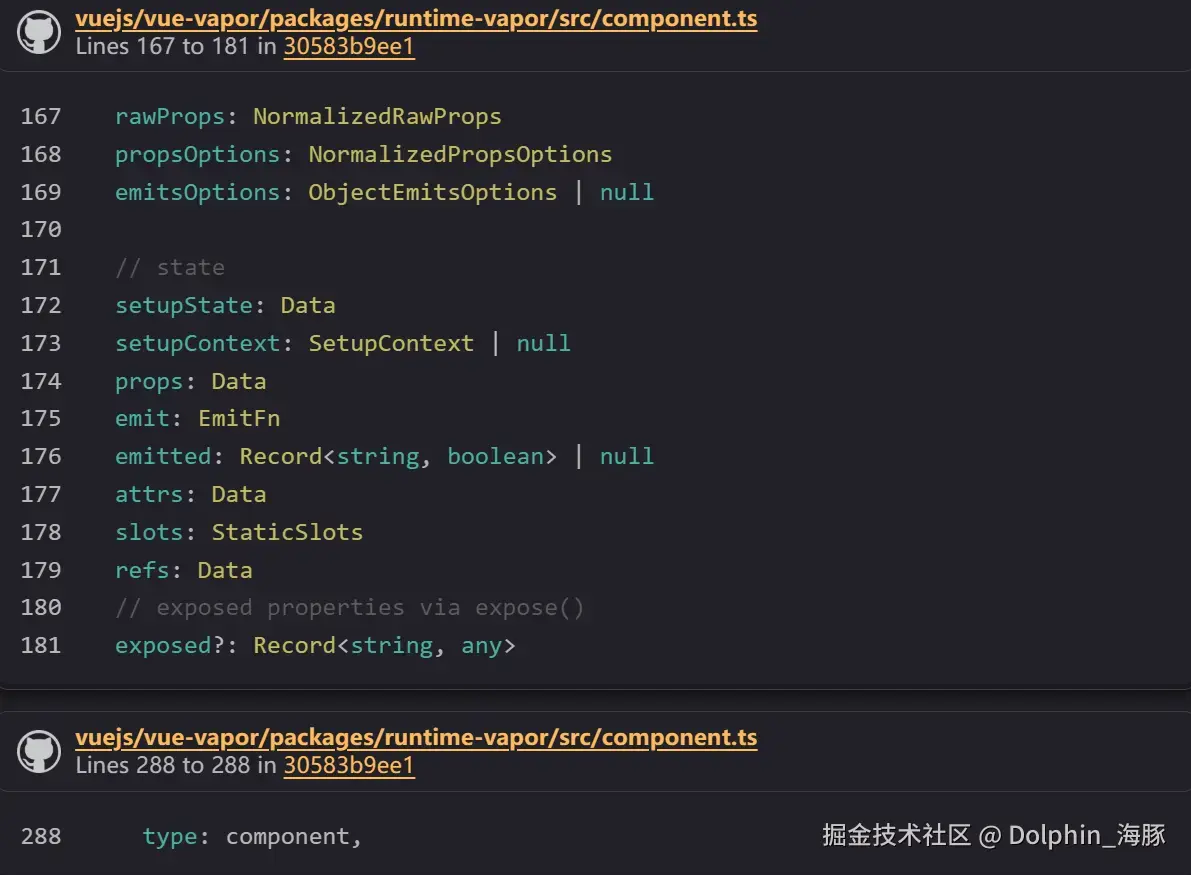Select line number 174
1191x875 pixels.
[x=40, y=381]
